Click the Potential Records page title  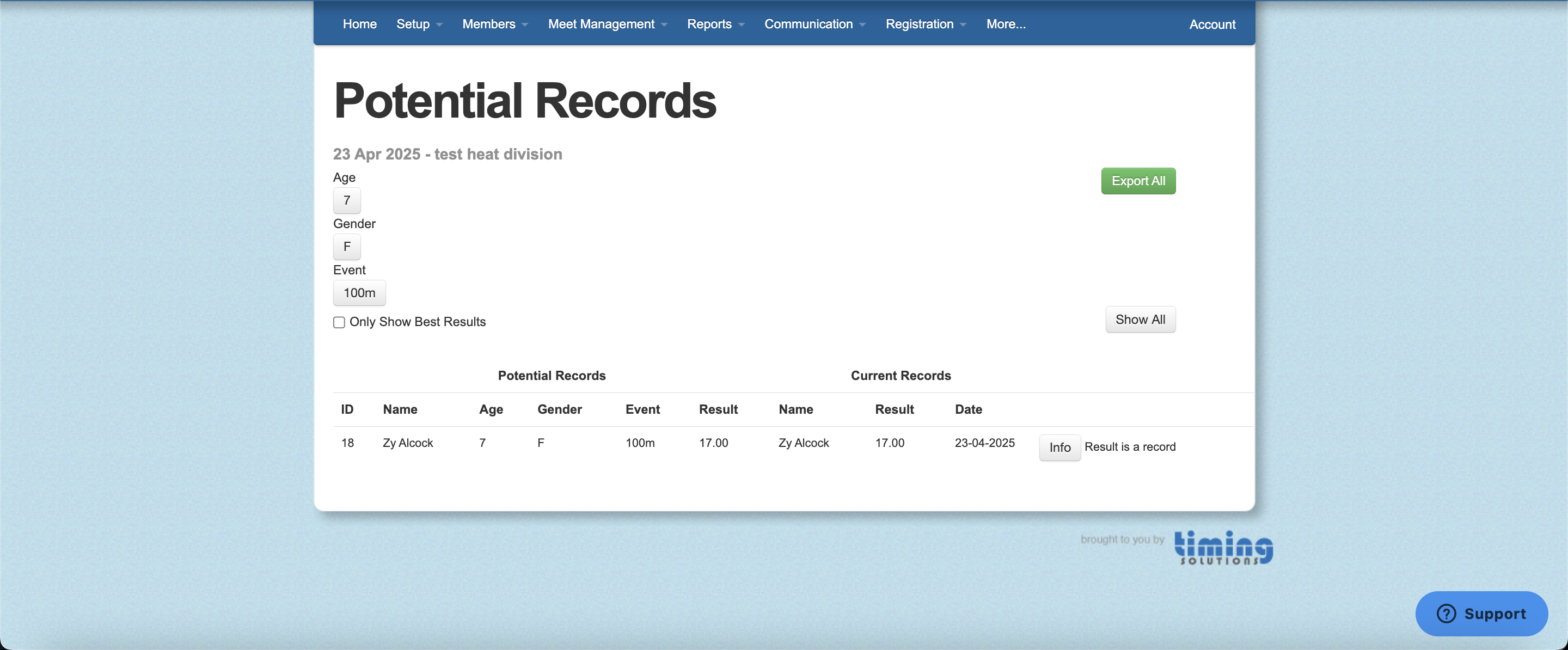pyautogui.click(x=525, y=100)
